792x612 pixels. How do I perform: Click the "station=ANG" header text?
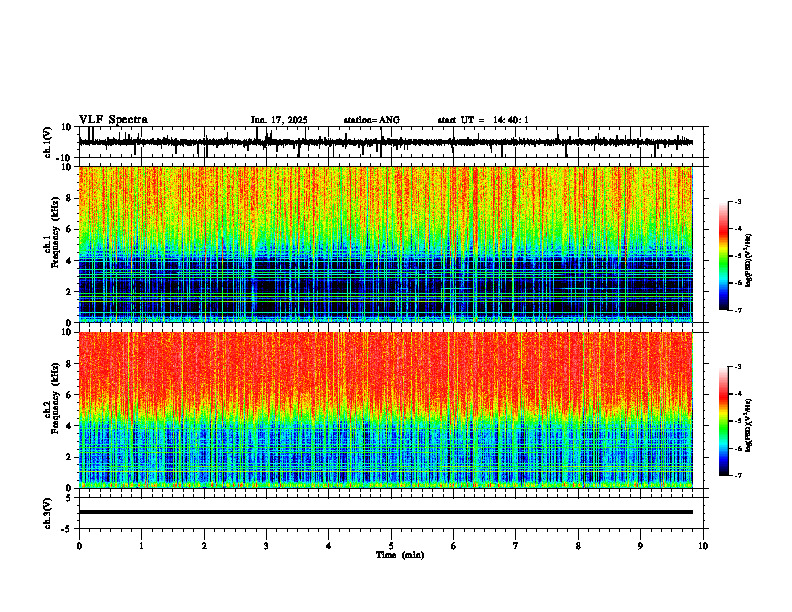tap(372, 120)
